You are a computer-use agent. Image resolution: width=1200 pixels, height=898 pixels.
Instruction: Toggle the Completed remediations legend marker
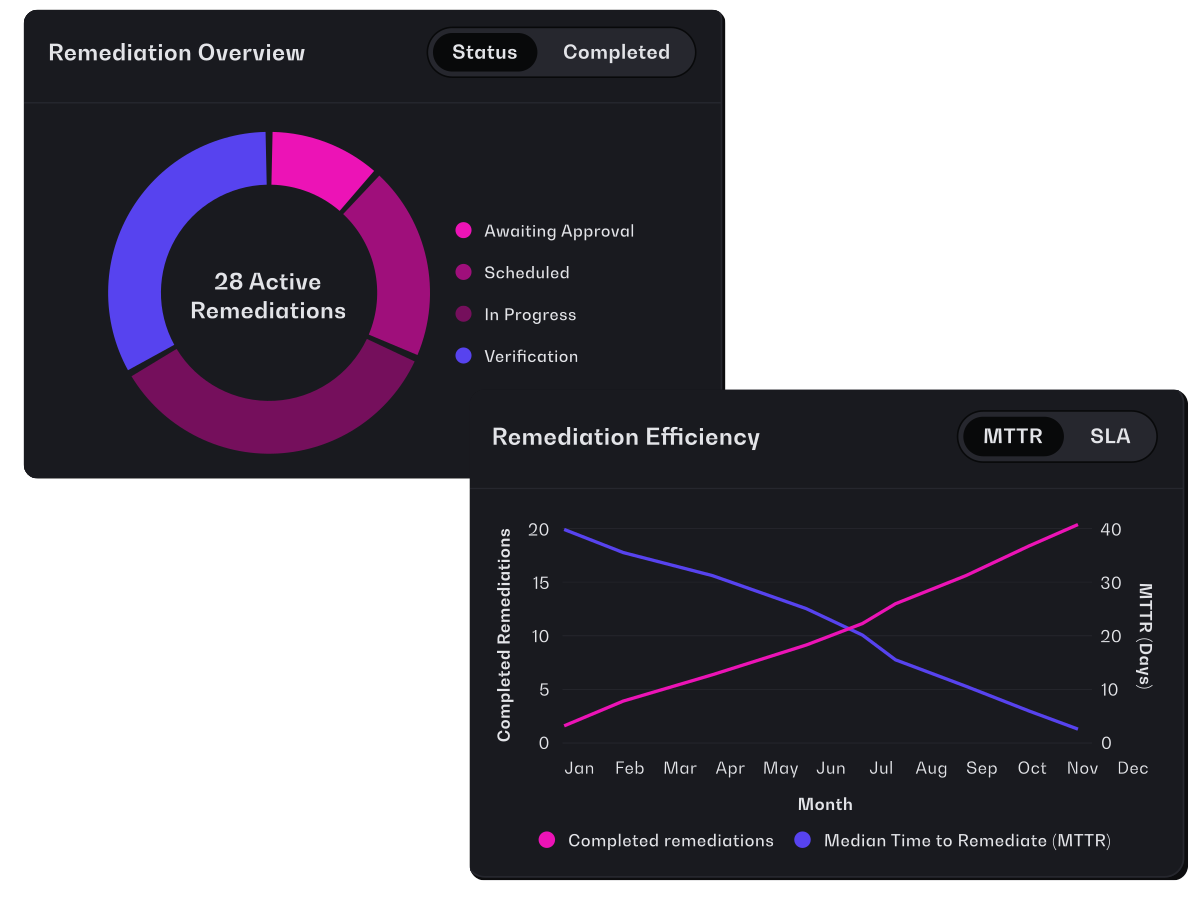pyautogui.click(x=547, y=841)
